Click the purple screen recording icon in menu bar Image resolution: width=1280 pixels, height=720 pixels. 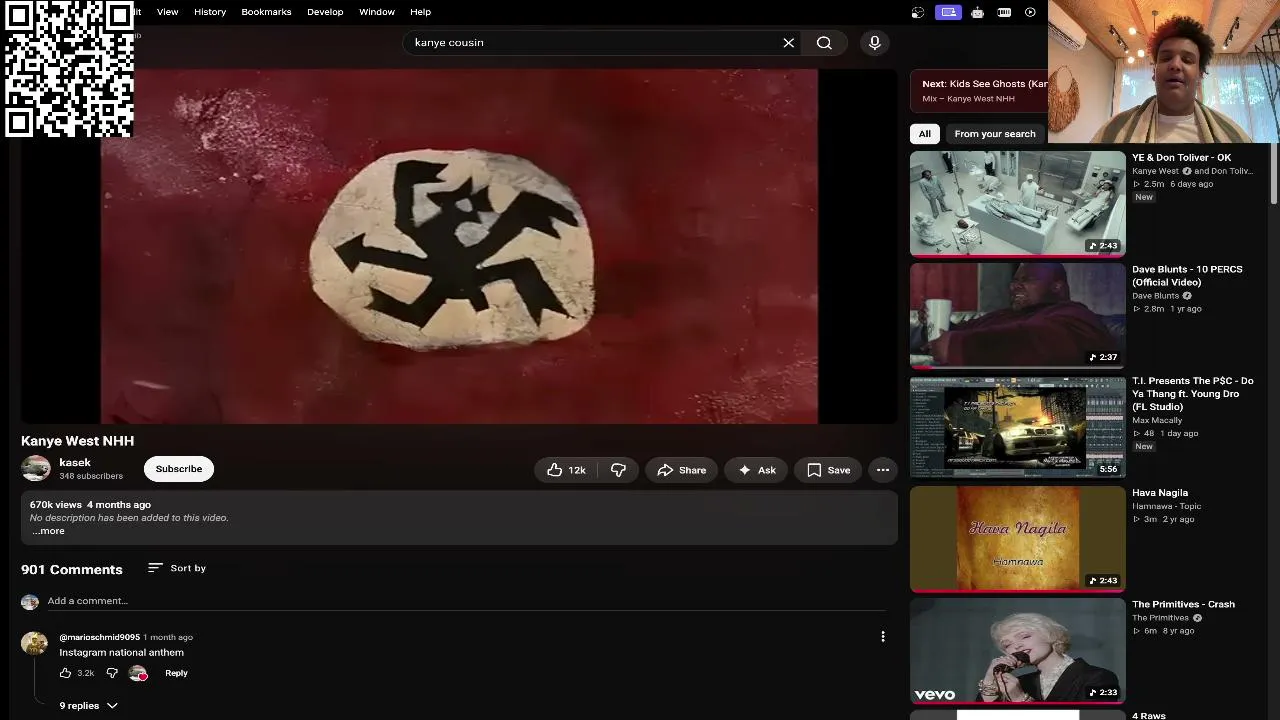click(x=948, y=12)
